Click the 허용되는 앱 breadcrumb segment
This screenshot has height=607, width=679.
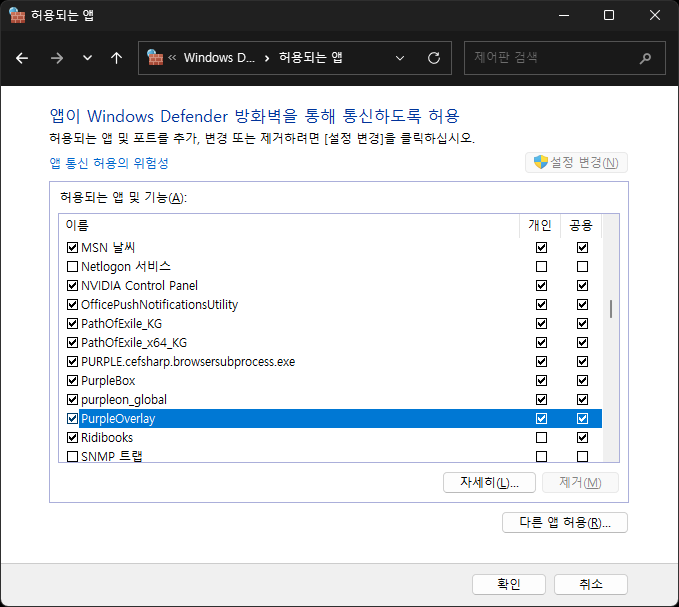point(310,58)
